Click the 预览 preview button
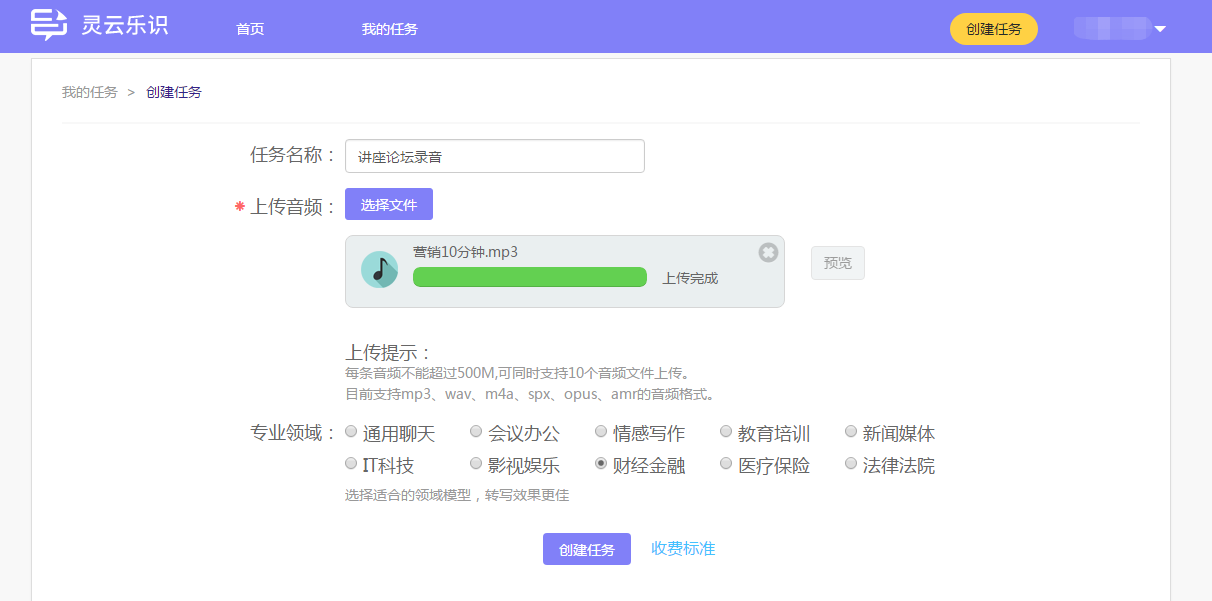This screenshot has width=1212, height=601. click(837, 263)
